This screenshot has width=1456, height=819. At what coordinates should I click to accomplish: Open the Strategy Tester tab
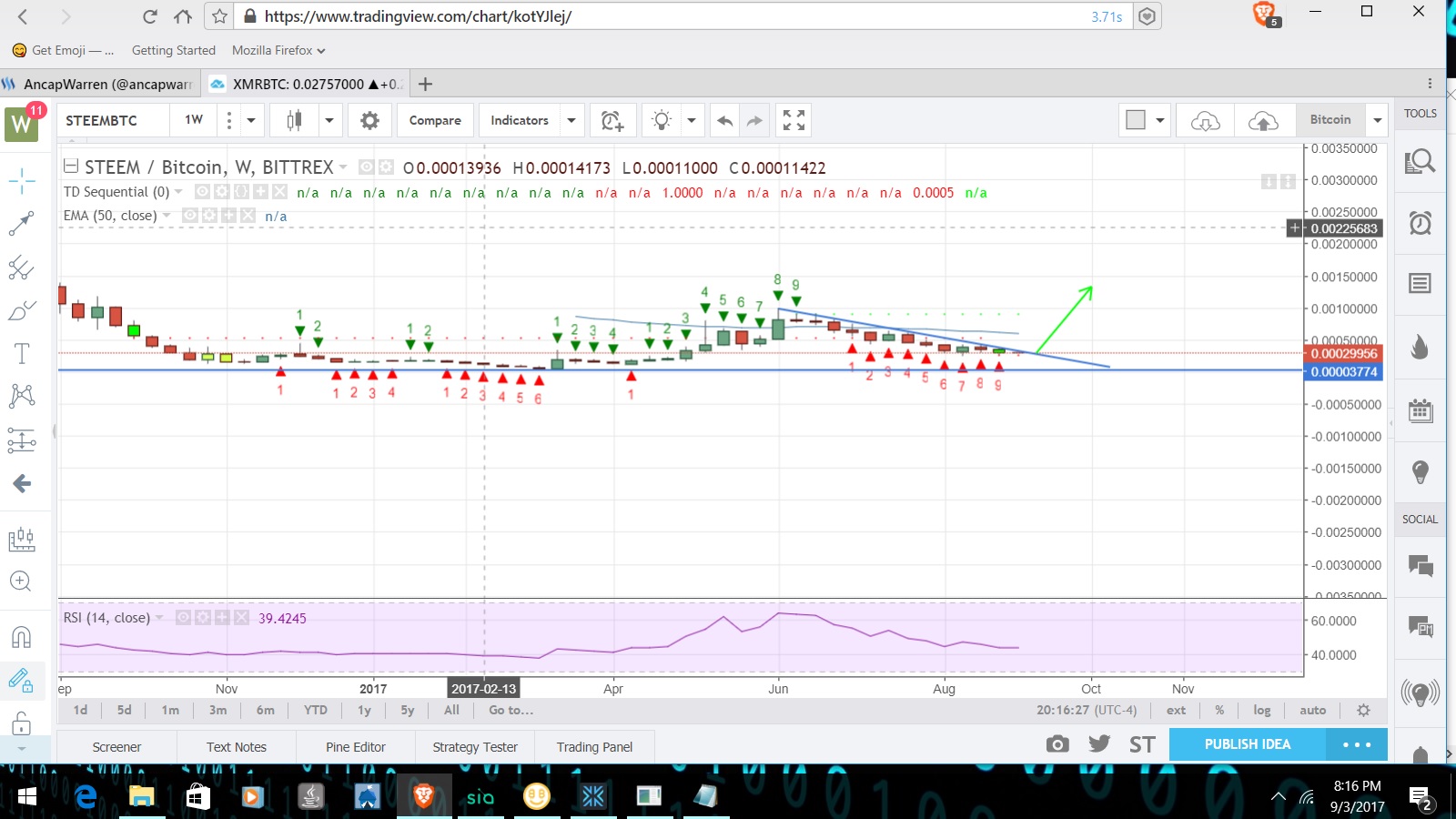point(475,747)
